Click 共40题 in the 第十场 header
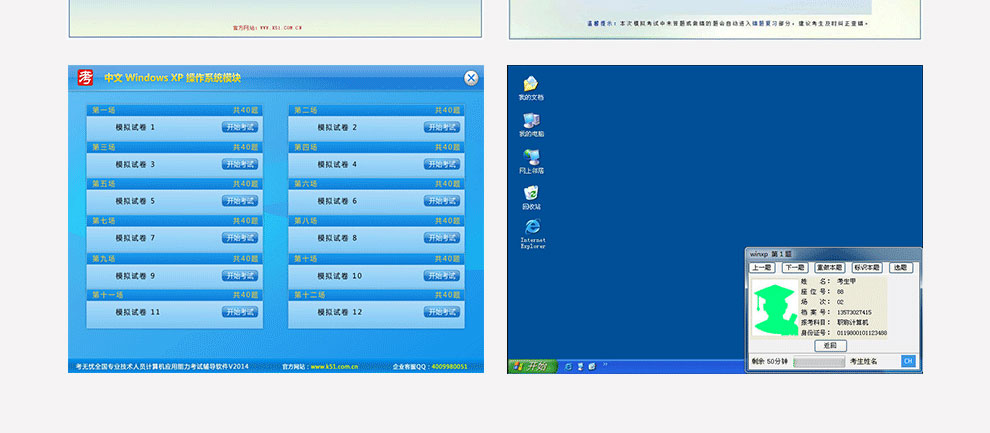The height and width of the screenshot is (433, 990). coord(448,259)
